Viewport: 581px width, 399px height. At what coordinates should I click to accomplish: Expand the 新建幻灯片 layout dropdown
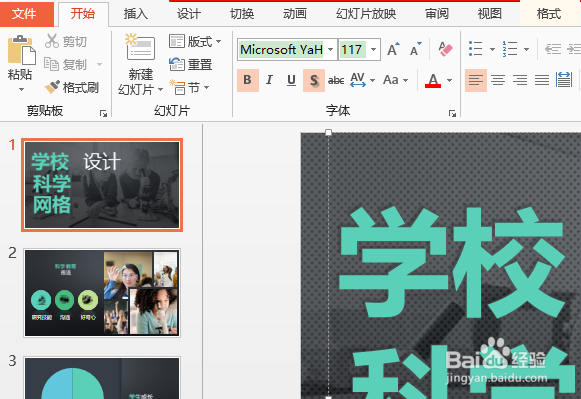click(x=160, y=90)
